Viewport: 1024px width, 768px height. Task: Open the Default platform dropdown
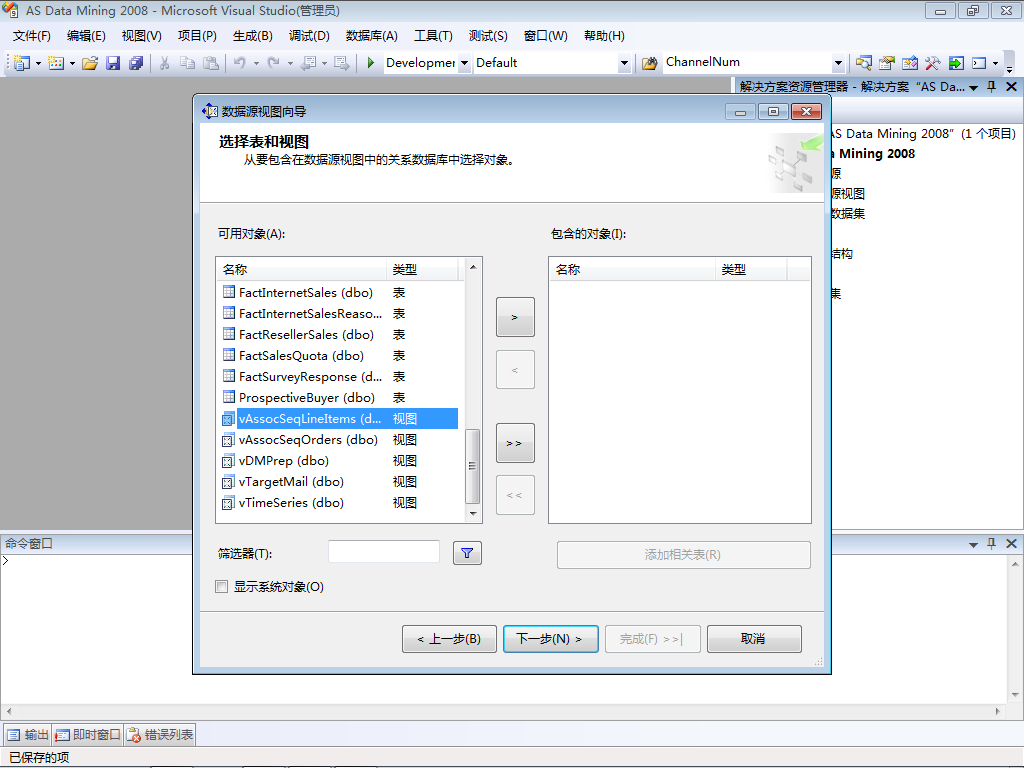[624, 63]
